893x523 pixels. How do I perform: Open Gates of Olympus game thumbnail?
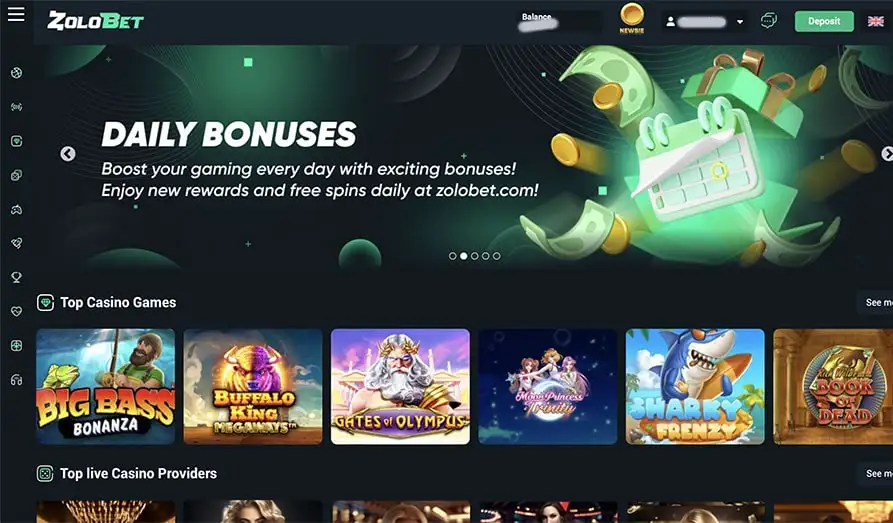pos(400,386)
